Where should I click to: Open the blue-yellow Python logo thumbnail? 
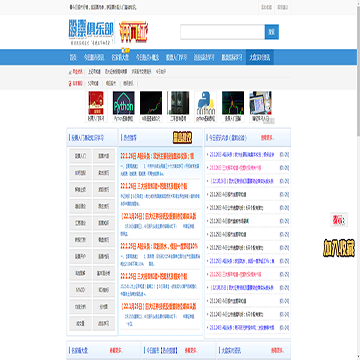pyautogui.click(x=206, y=103)
